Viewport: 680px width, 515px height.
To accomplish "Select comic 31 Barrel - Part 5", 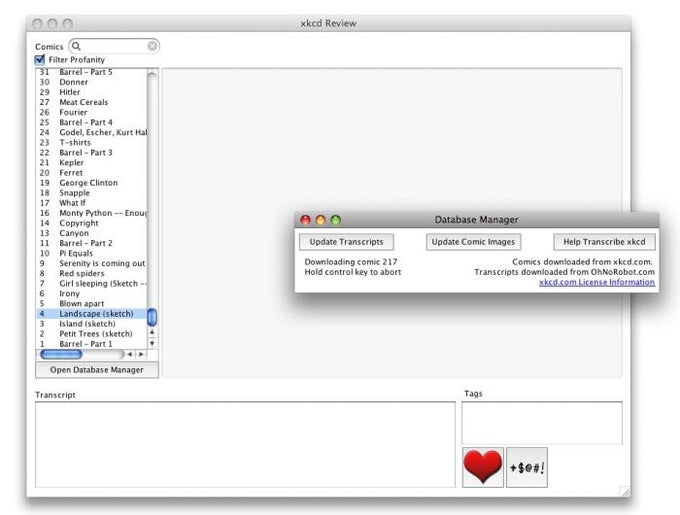I will coord(92,72).
